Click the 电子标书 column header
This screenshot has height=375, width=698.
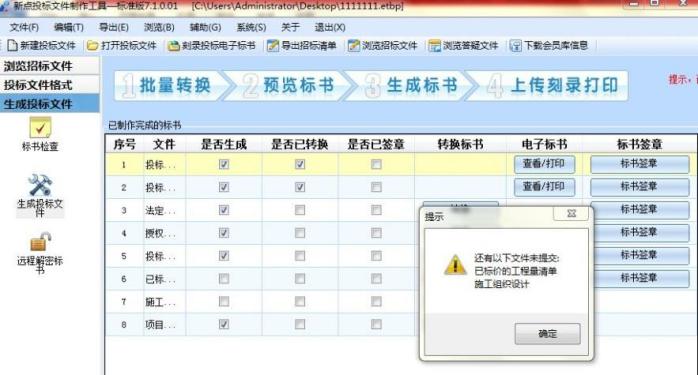(x=544, y=144)
